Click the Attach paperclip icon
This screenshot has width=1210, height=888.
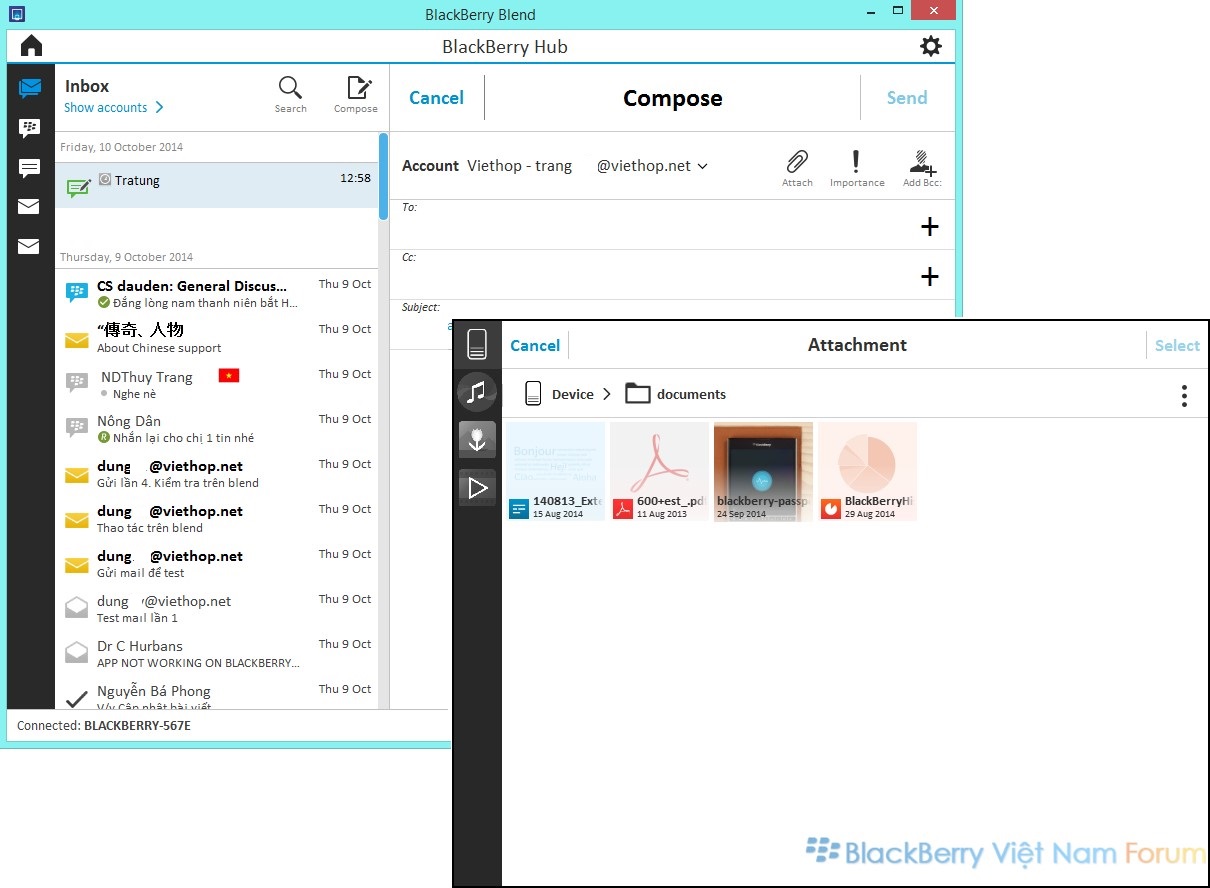tap(797, 167)
